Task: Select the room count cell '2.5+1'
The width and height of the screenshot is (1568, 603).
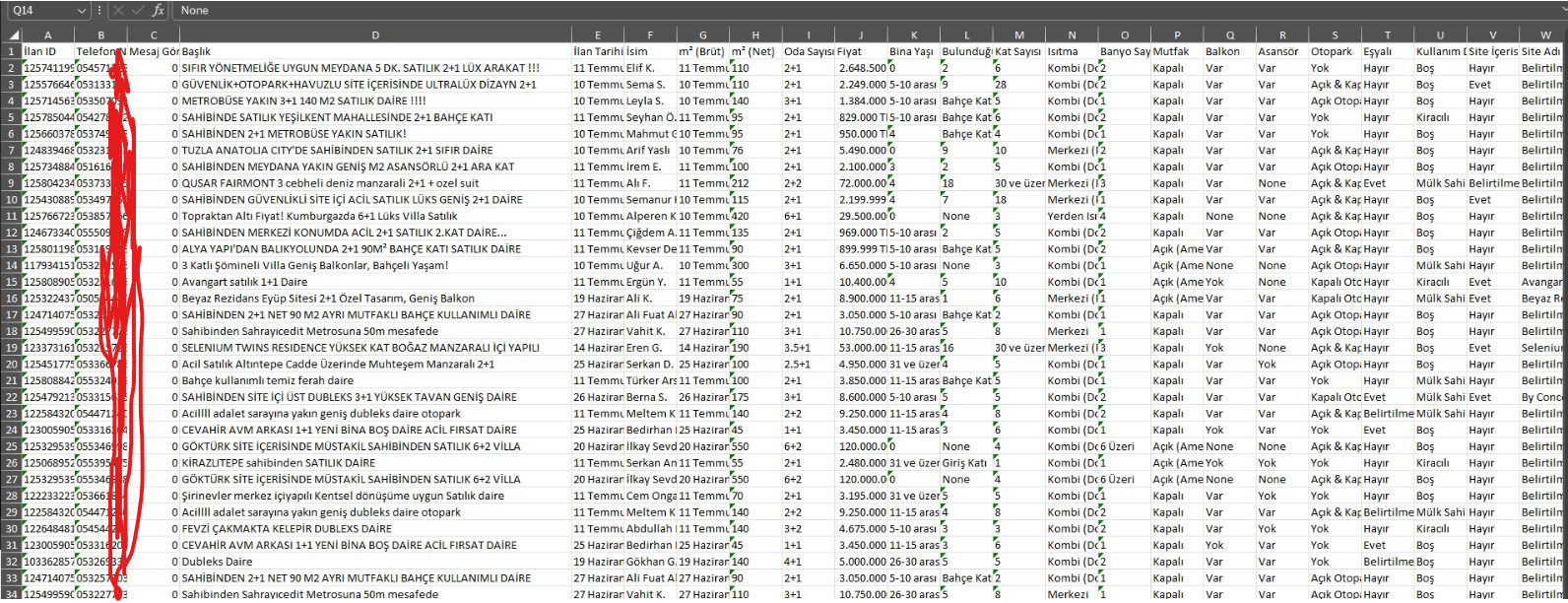Action: pos(809,364)
